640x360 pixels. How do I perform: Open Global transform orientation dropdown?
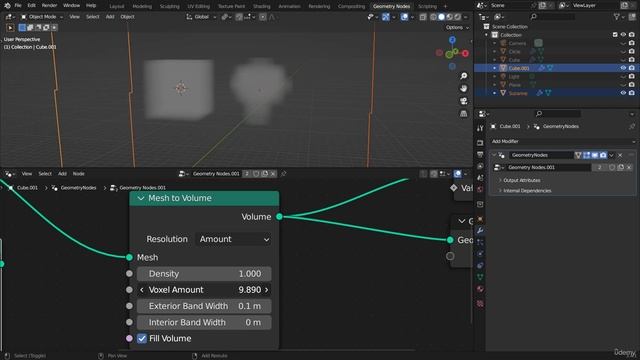click(201, 17)
